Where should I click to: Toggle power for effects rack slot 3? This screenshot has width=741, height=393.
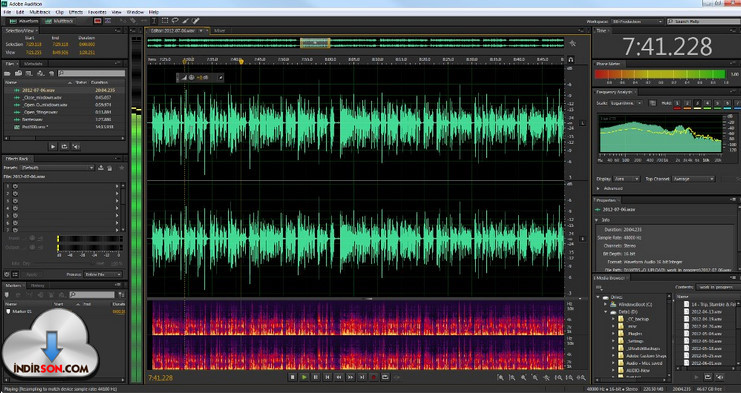[15, 201]
